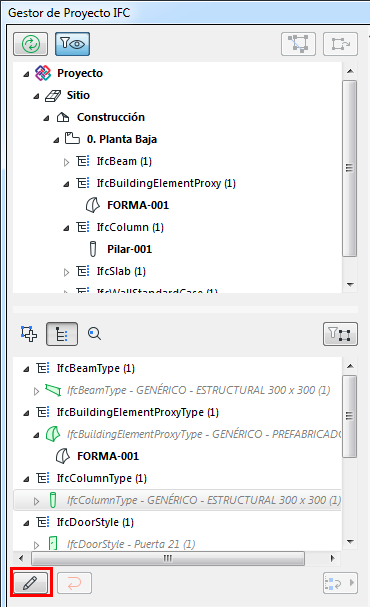Collapse the IfcDoorStyle (1) group
This screenshot has height=607, width=370.
[x=26, y=524]
